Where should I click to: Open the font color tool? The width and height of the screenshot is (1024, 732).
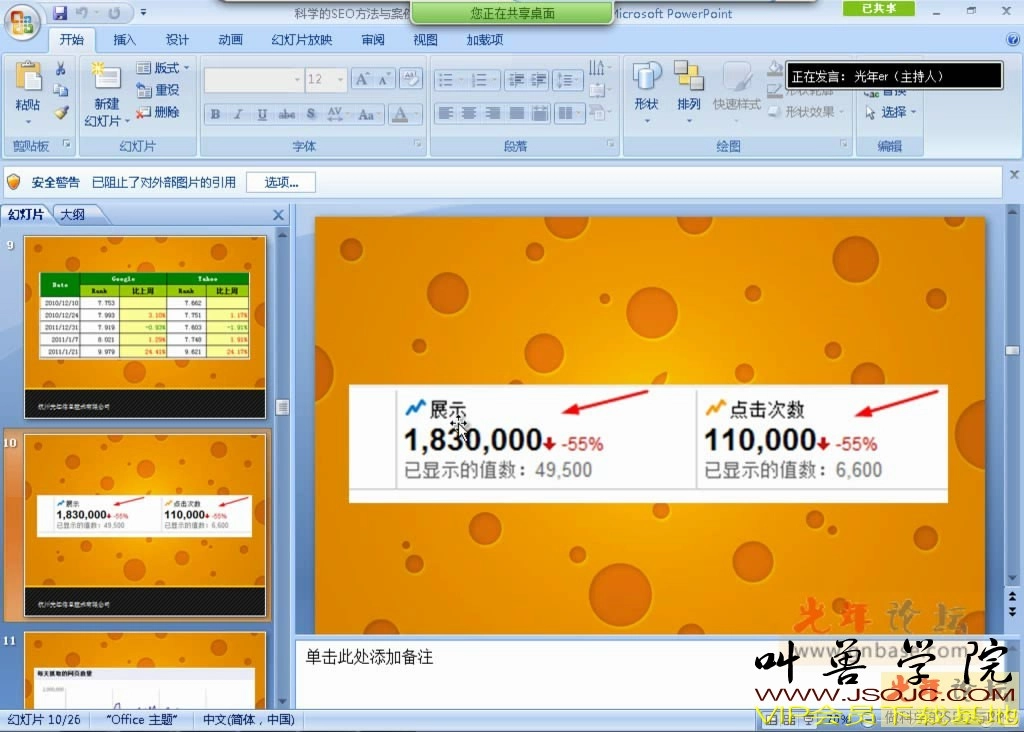point(400,114)
